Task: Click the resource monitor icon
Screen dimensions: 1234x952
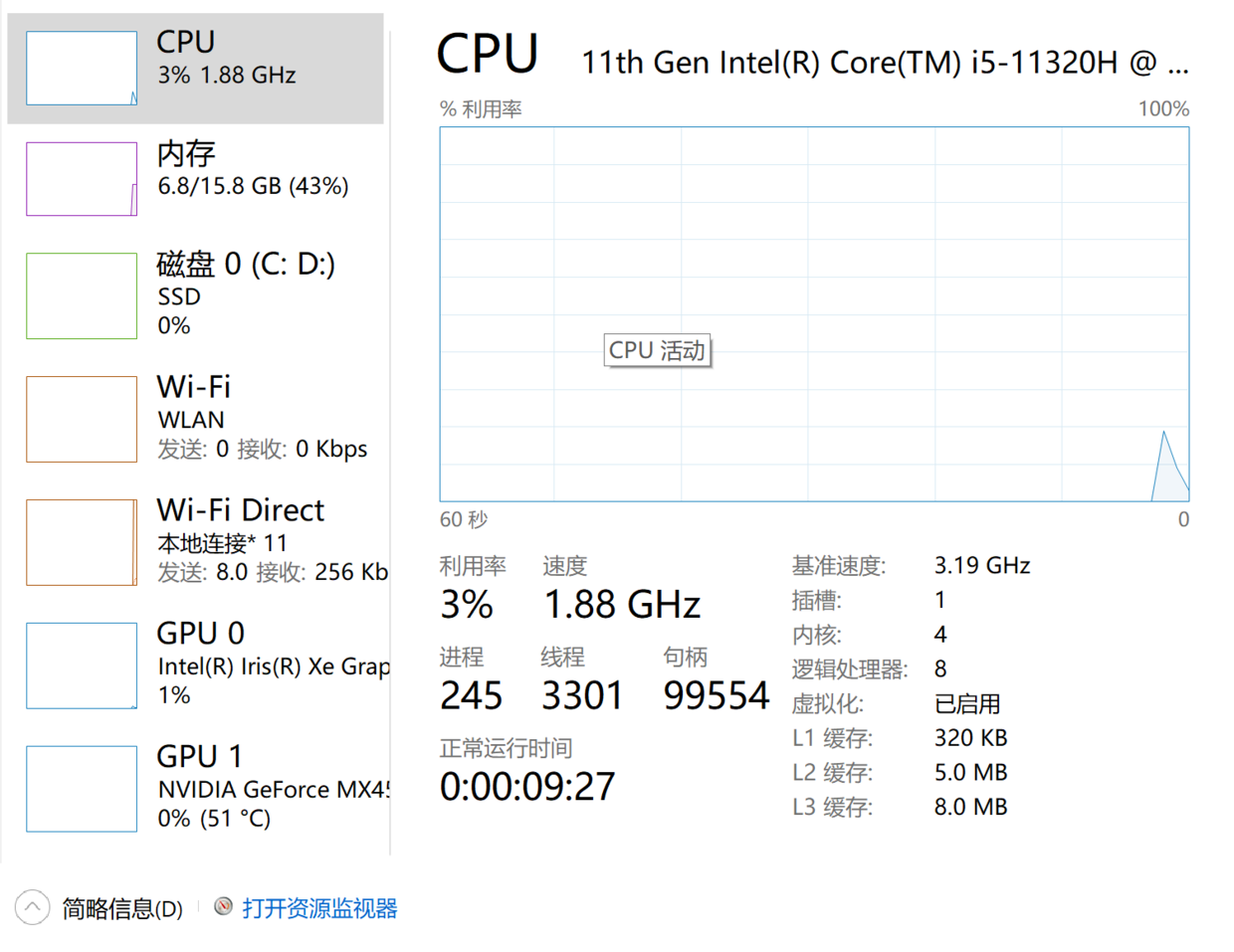Action: click(x=224, y=906)
